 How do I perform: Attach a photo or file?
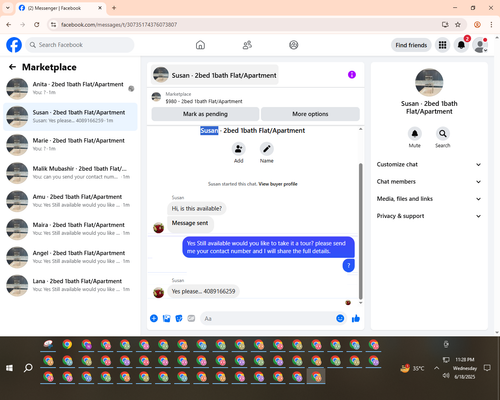point(166,319)
